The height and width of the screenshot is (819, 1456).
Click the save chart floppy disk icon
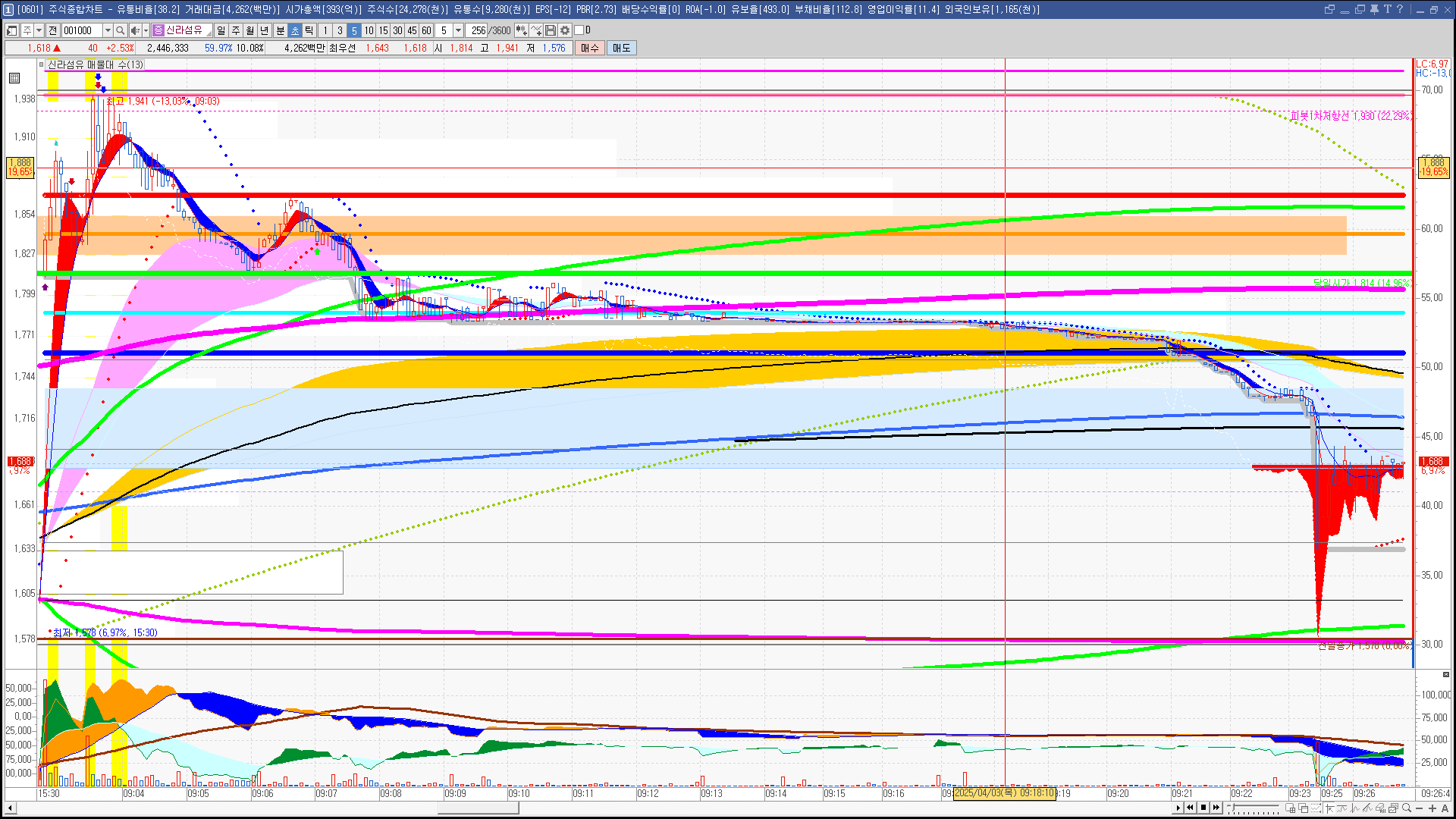(551, 30)
